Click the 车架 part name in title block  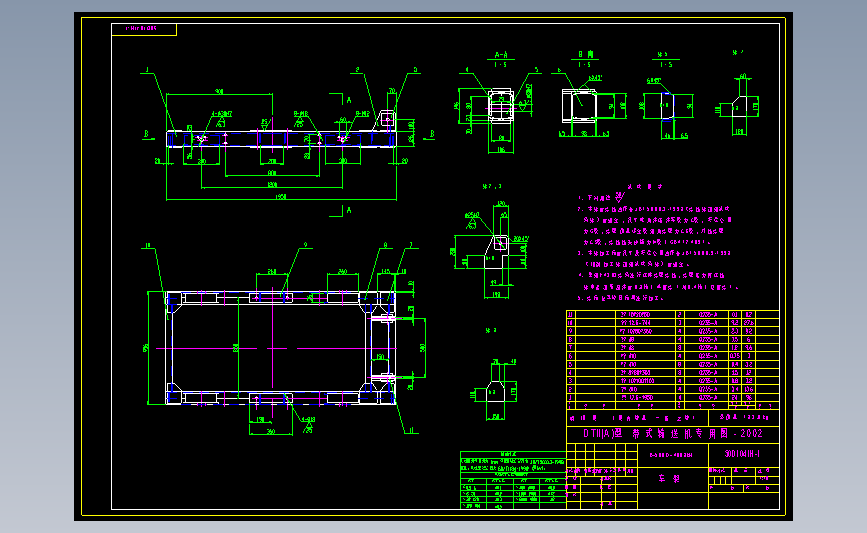(670, 479)
